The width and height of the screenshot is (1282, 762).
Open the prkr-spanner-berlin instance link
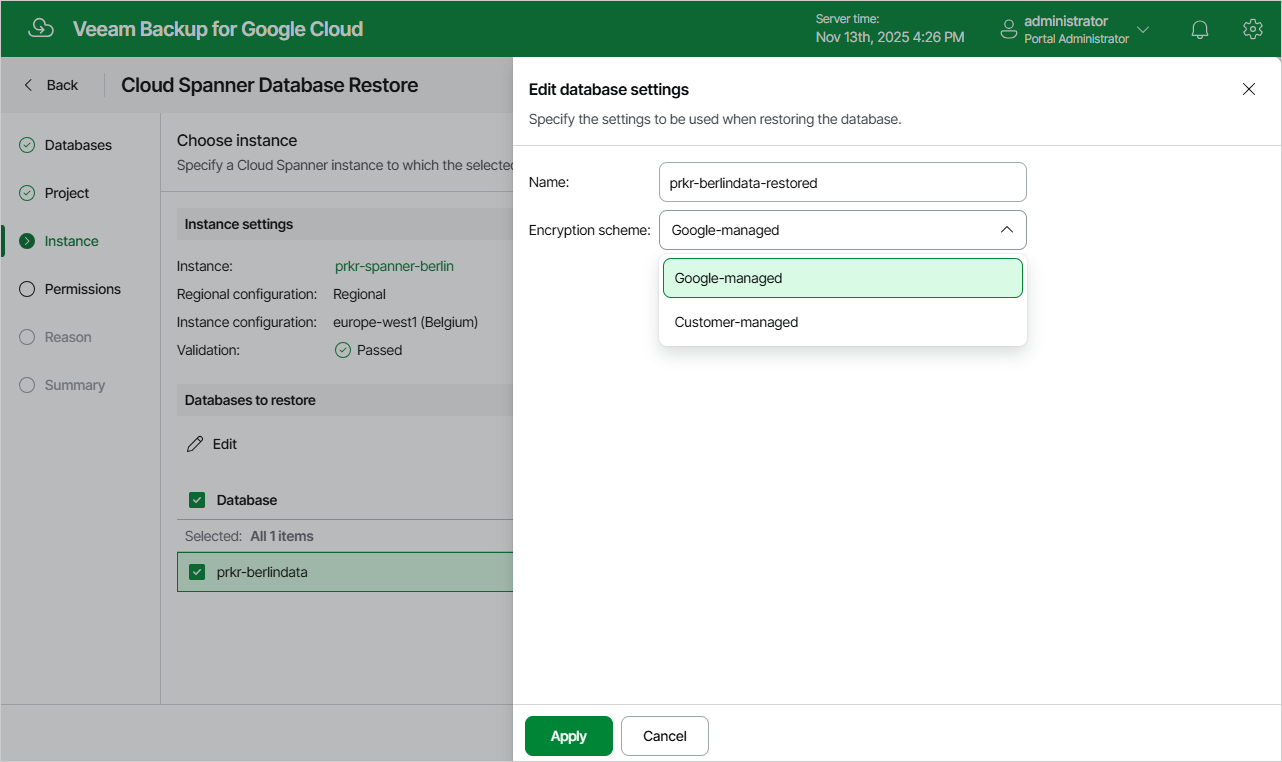coord(394,266)
